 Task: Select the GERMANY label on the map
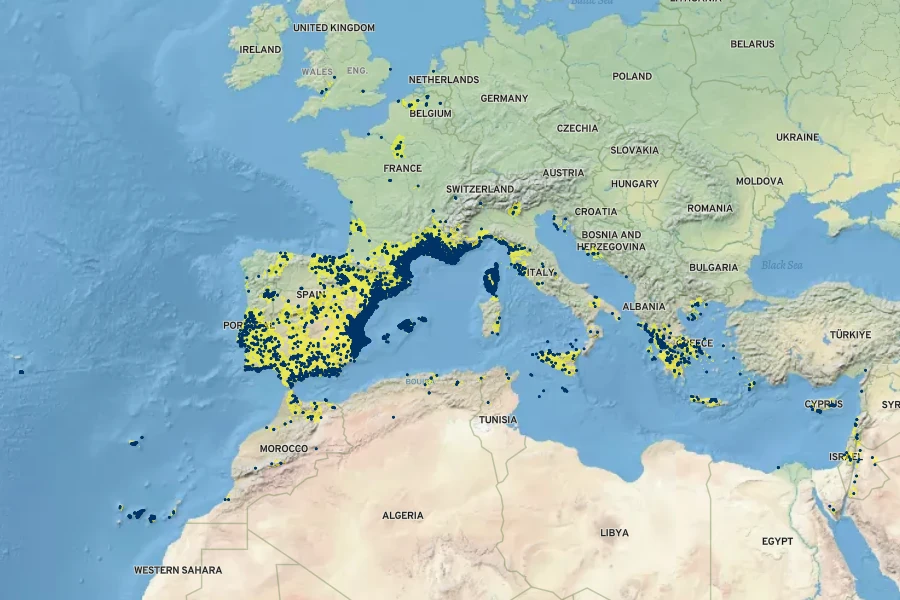[x=504, y=99]
